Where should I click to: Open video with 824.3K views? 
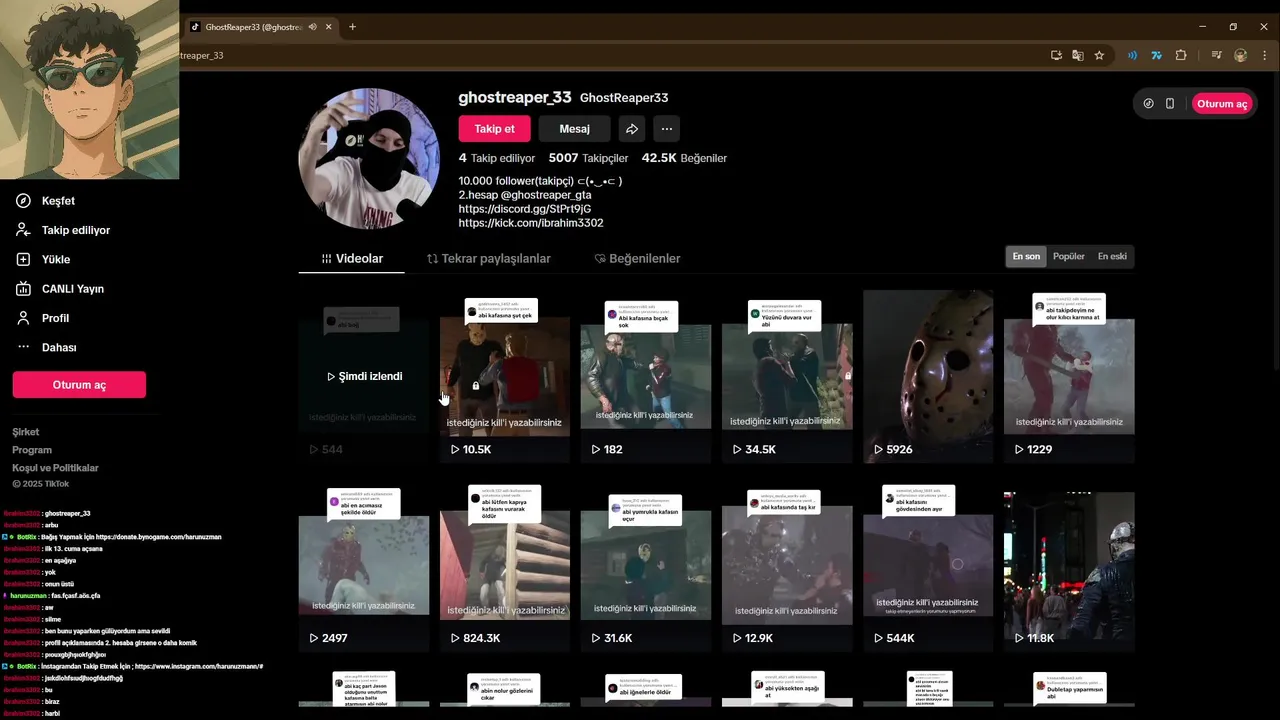point(505,566)
